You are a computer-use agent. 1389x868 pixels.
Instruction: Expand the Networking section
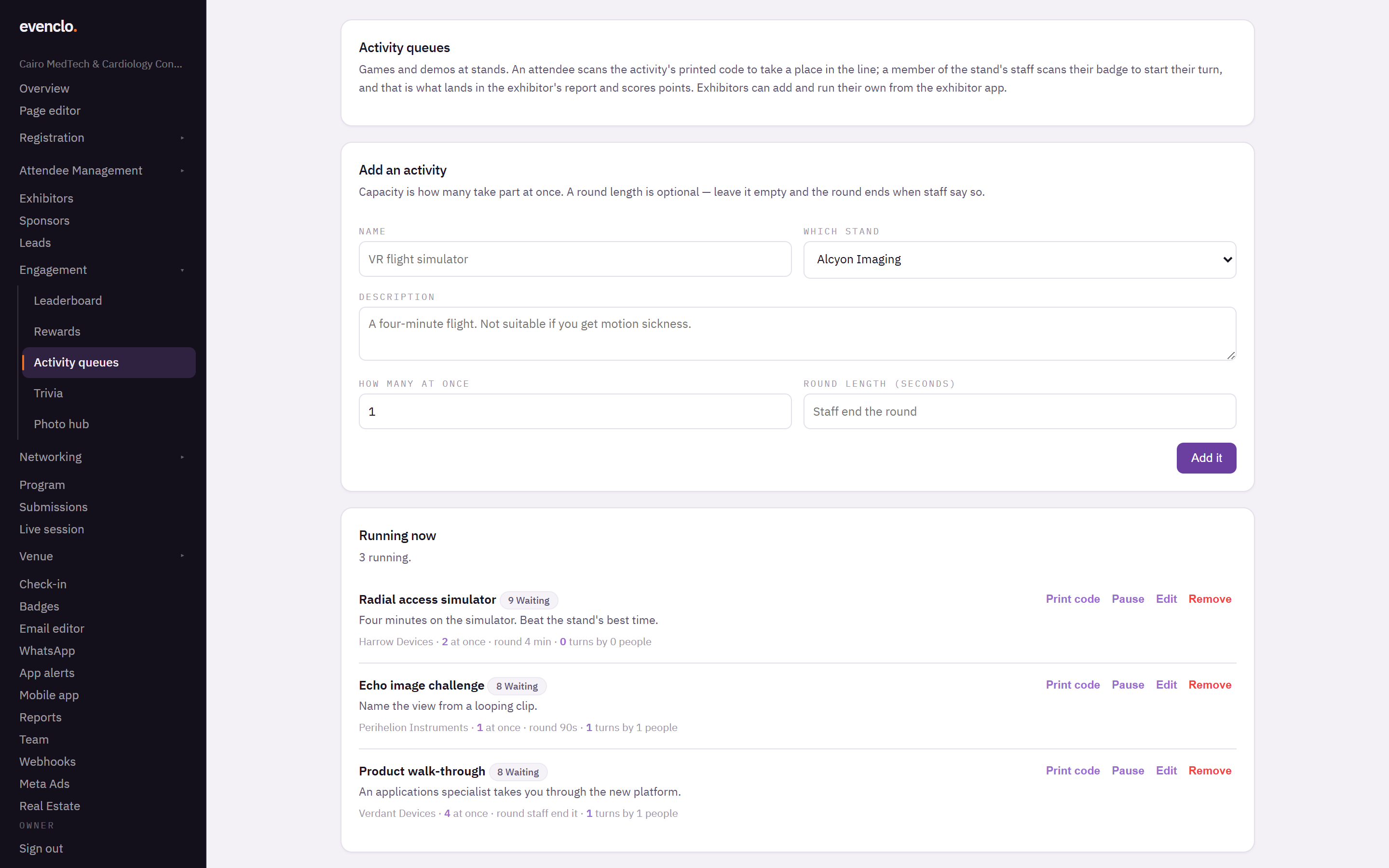[103, 457]
